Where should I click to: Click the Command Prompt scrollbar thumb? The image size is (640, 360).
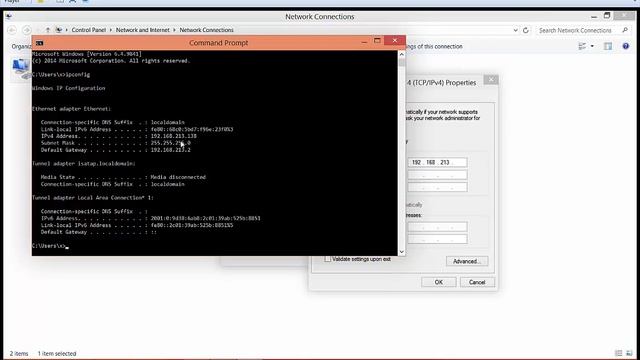402,62
